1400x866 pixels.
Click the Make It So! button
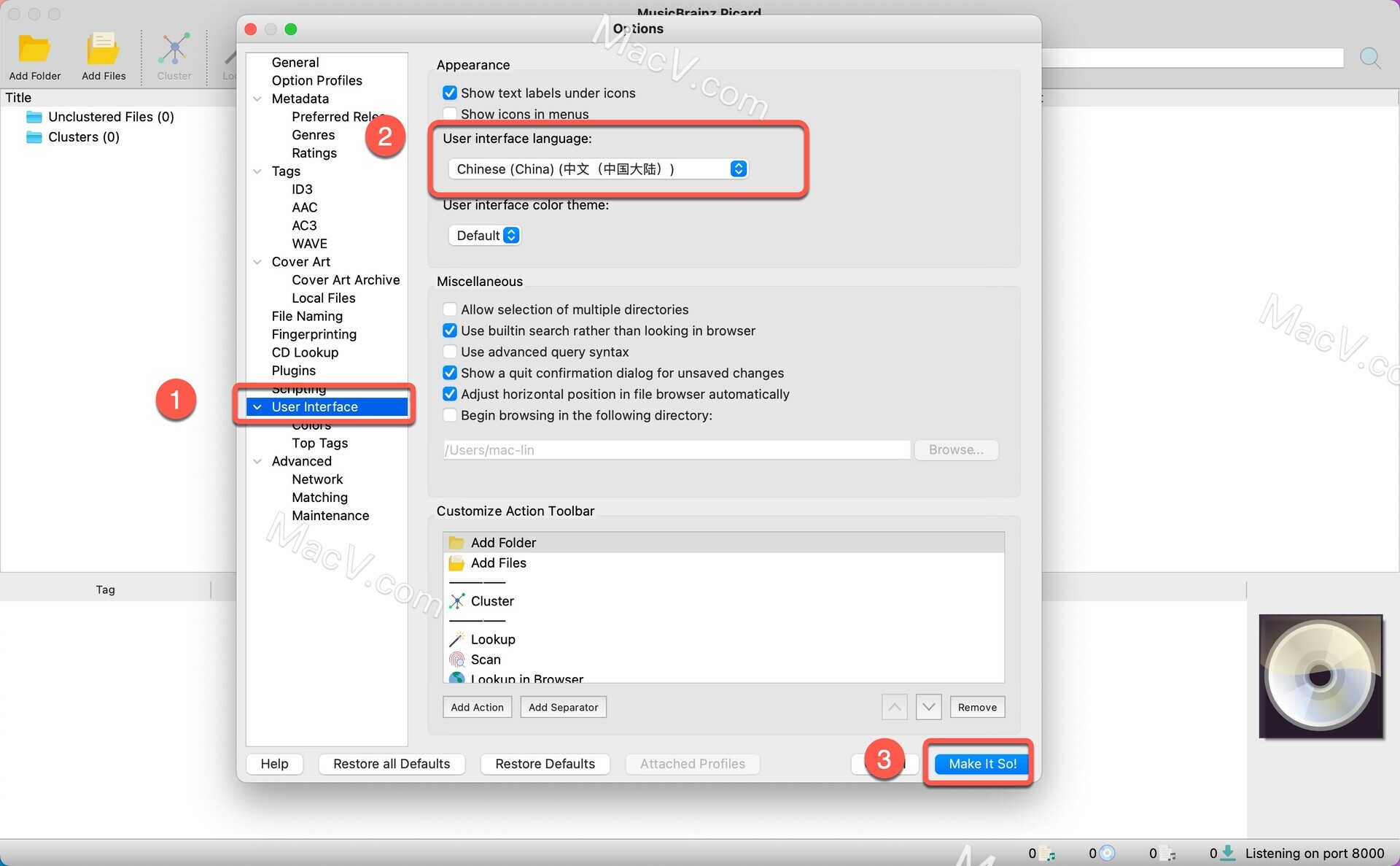click(x=982, y=764)
